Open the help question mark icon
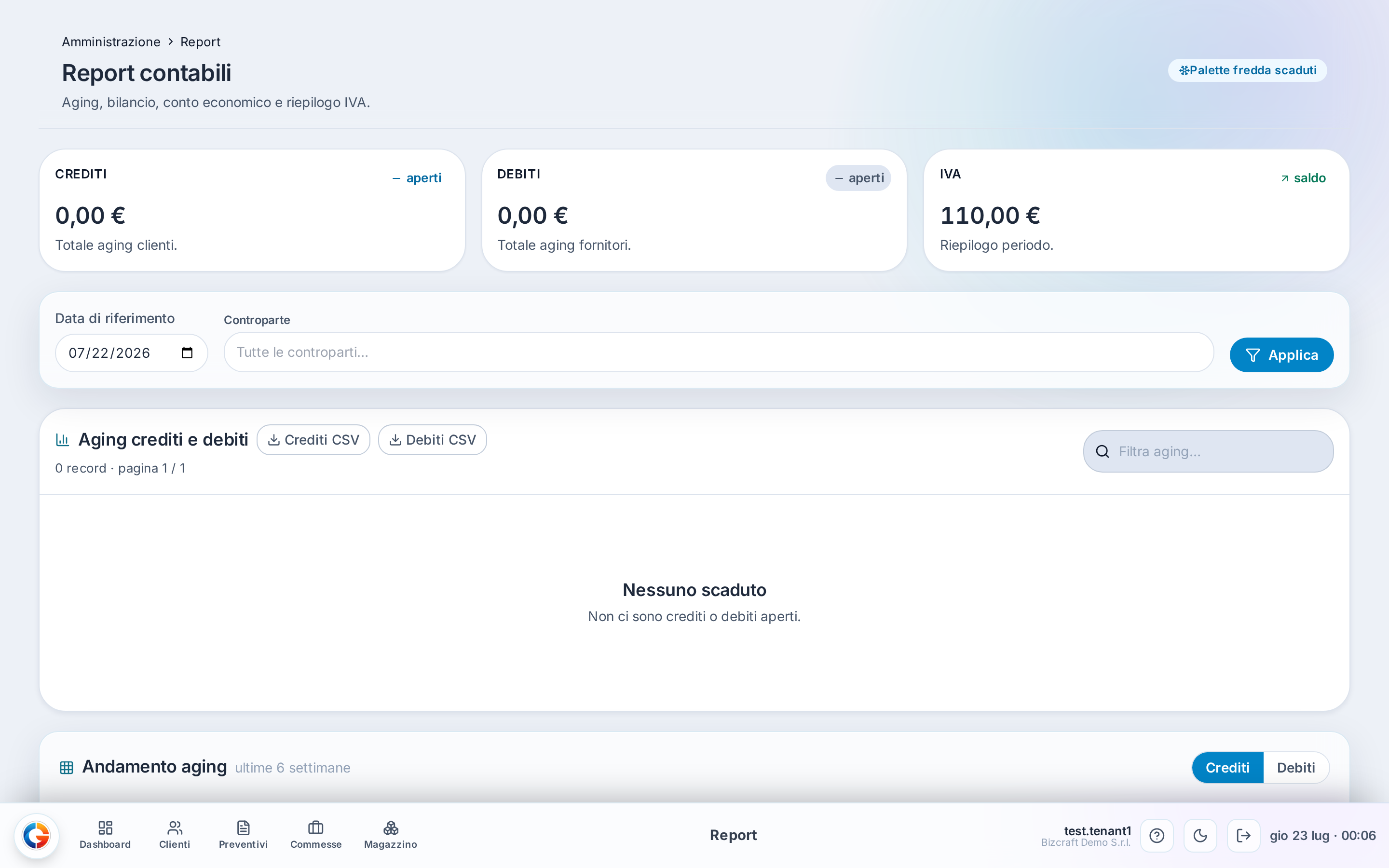 tap(1157, 835)
